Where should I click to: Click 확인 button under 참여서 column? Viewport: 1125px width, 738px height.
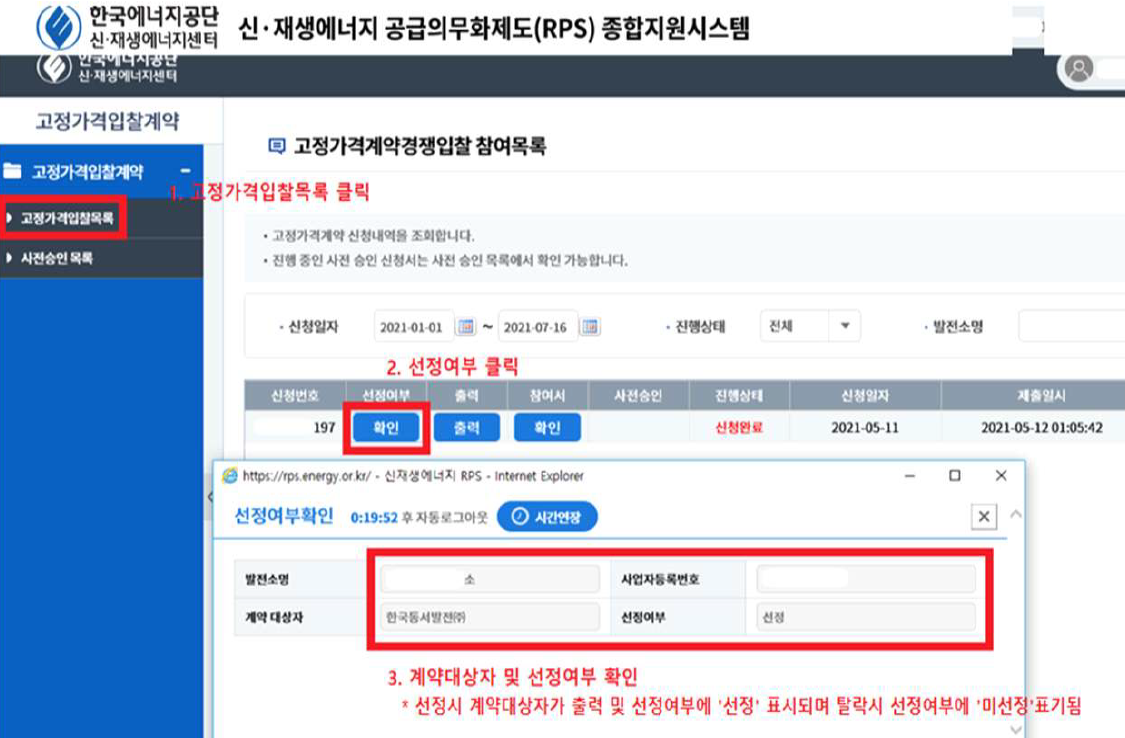[547, 427]
